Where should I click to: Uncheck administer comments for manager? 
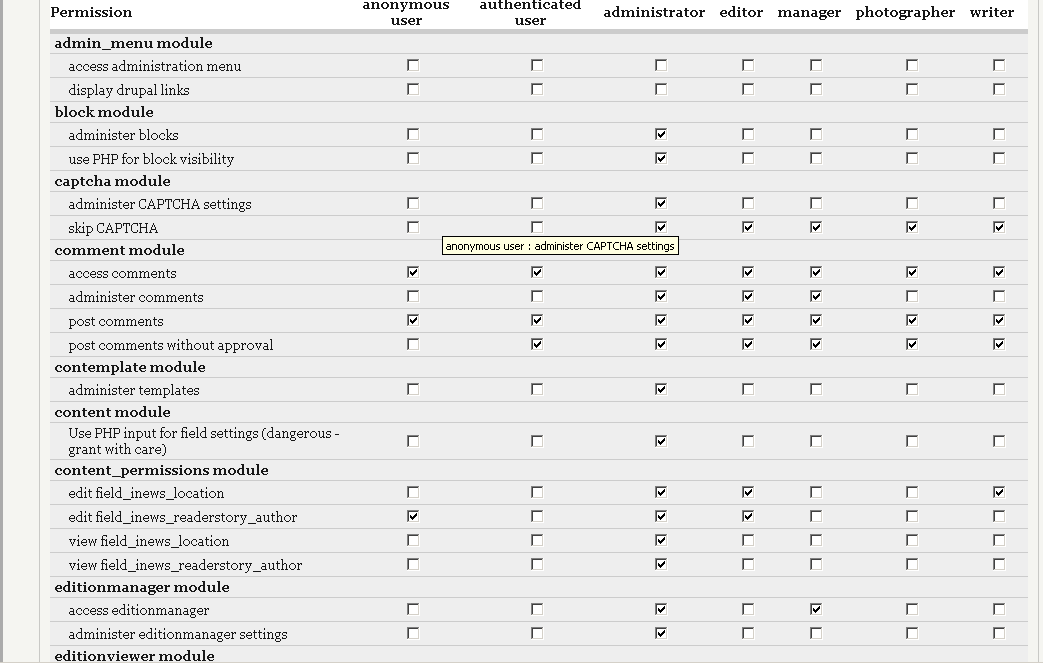click(x=816, y=297)
